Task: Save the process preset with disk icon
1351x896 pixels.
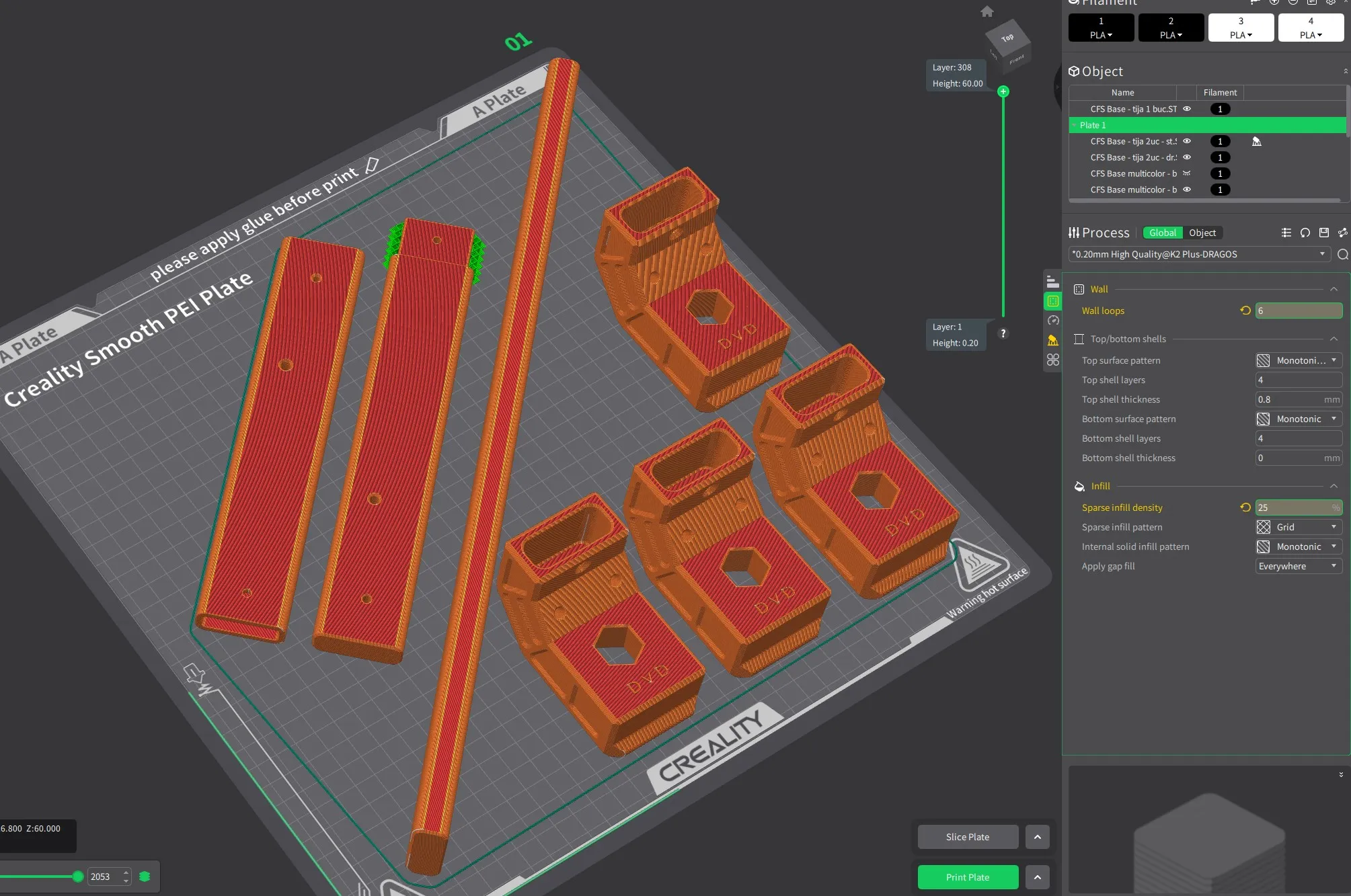Action: tap(1324, 233)
